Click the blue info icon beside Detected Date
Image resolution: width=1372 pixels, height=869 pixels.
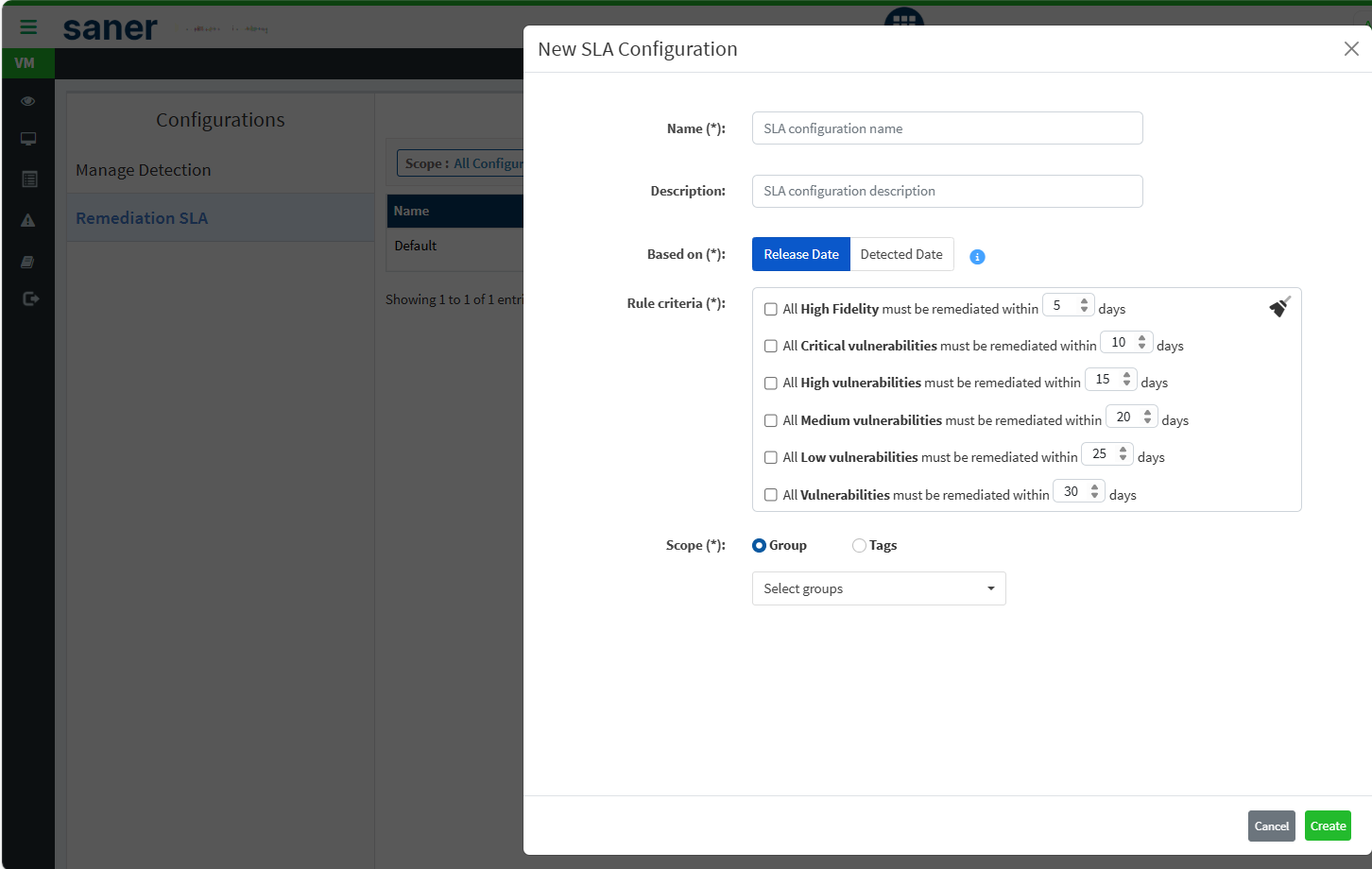point(977,257)
